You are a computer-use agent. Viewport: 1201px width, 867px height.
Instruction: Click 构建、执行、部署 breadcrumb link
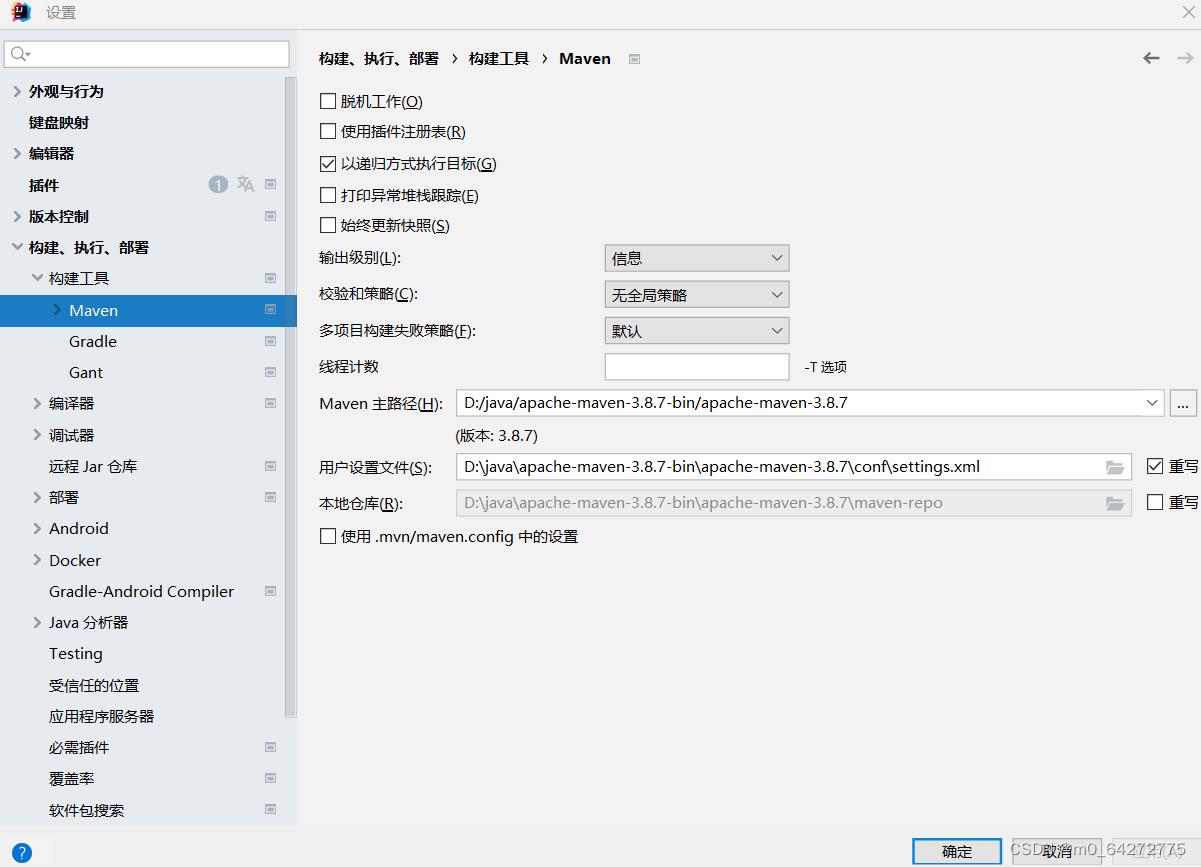pos(379,58)
